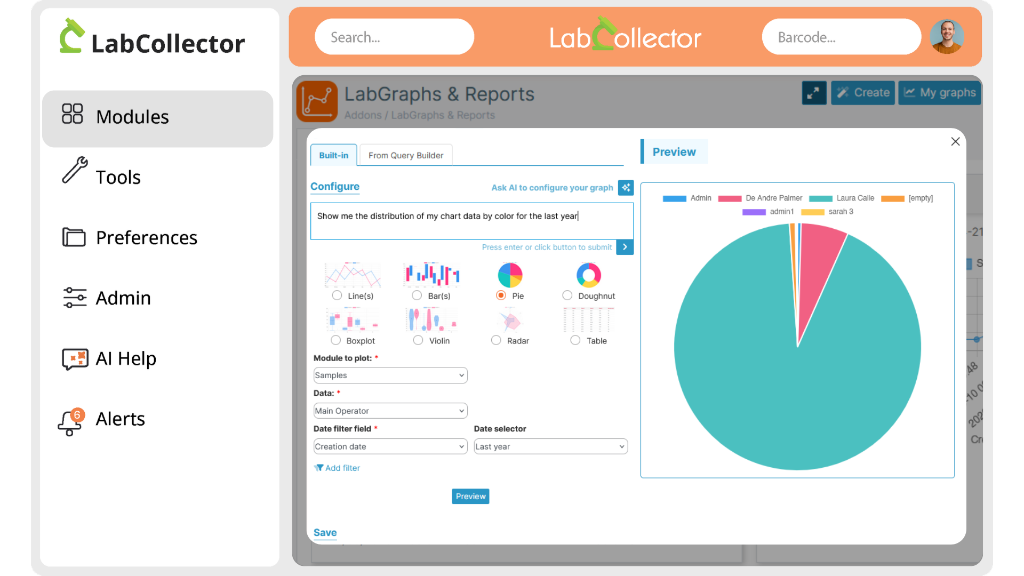
Task: Open the user profile avatar
Action: 947,37
